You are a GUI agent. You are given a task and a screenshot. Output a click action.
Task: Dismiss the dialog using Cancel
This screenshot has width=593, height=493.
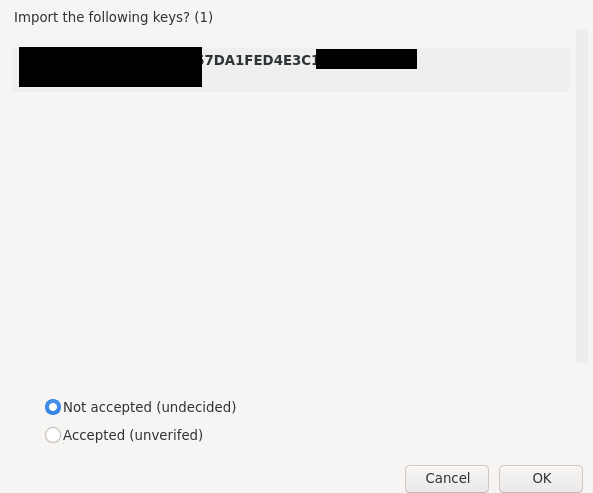pyautogui.click(x=447, y=478)
